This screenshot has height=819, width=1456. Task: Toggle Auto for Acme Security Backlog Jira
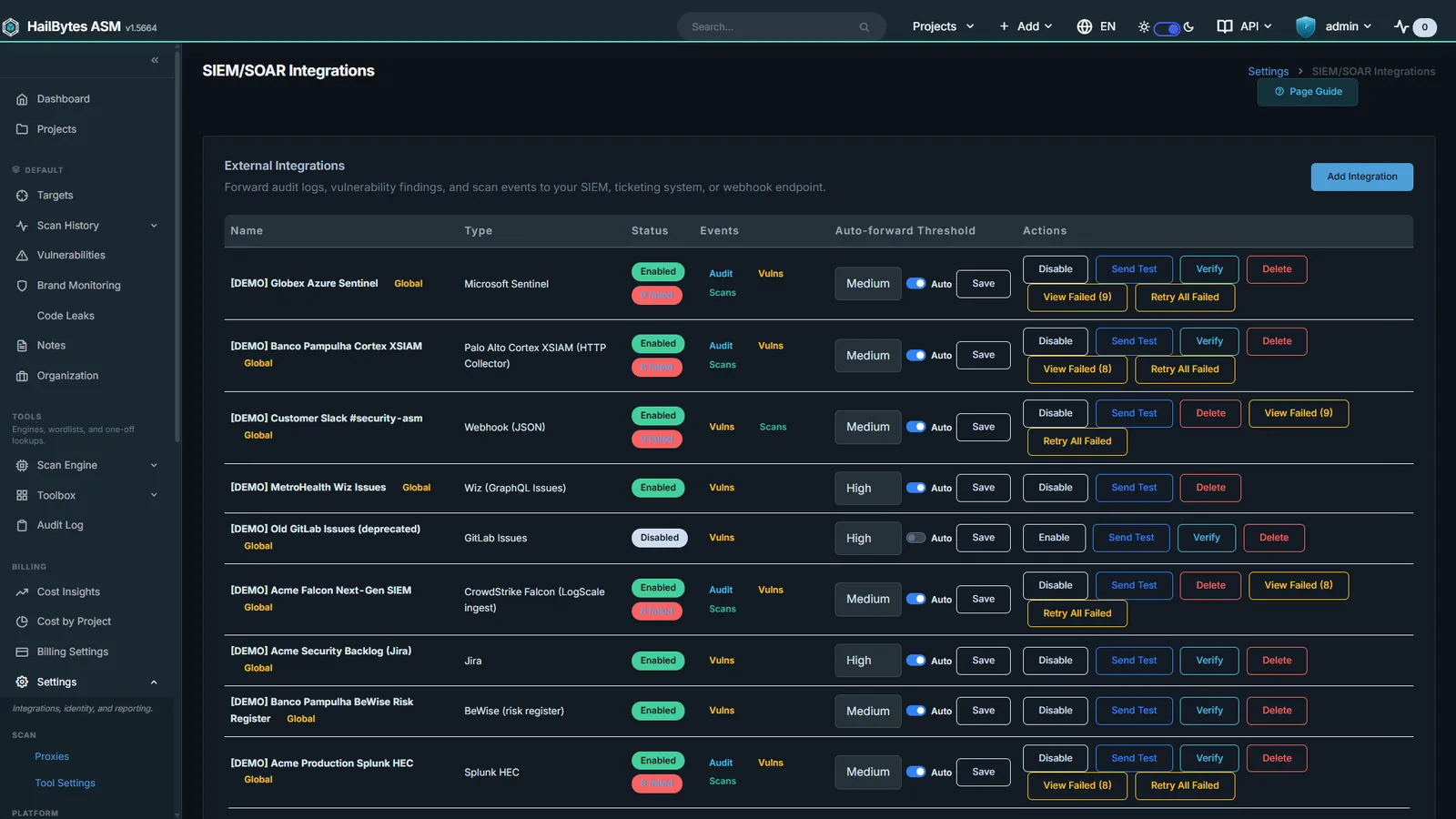tap(915, 661)
